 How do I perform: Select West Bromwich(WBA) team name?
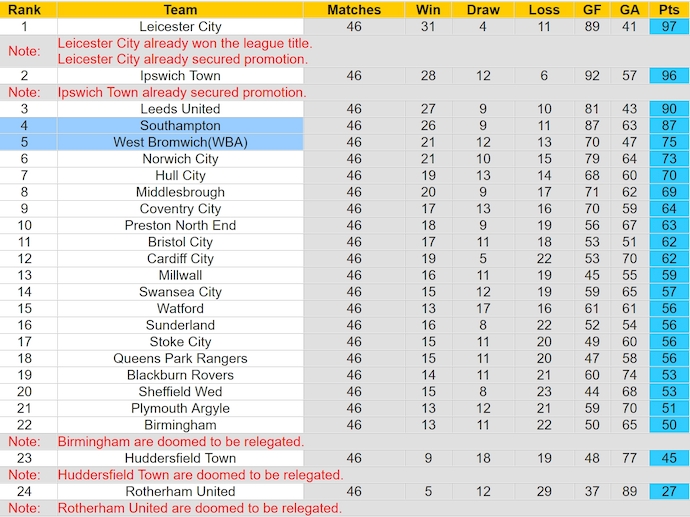coord(180,143)
